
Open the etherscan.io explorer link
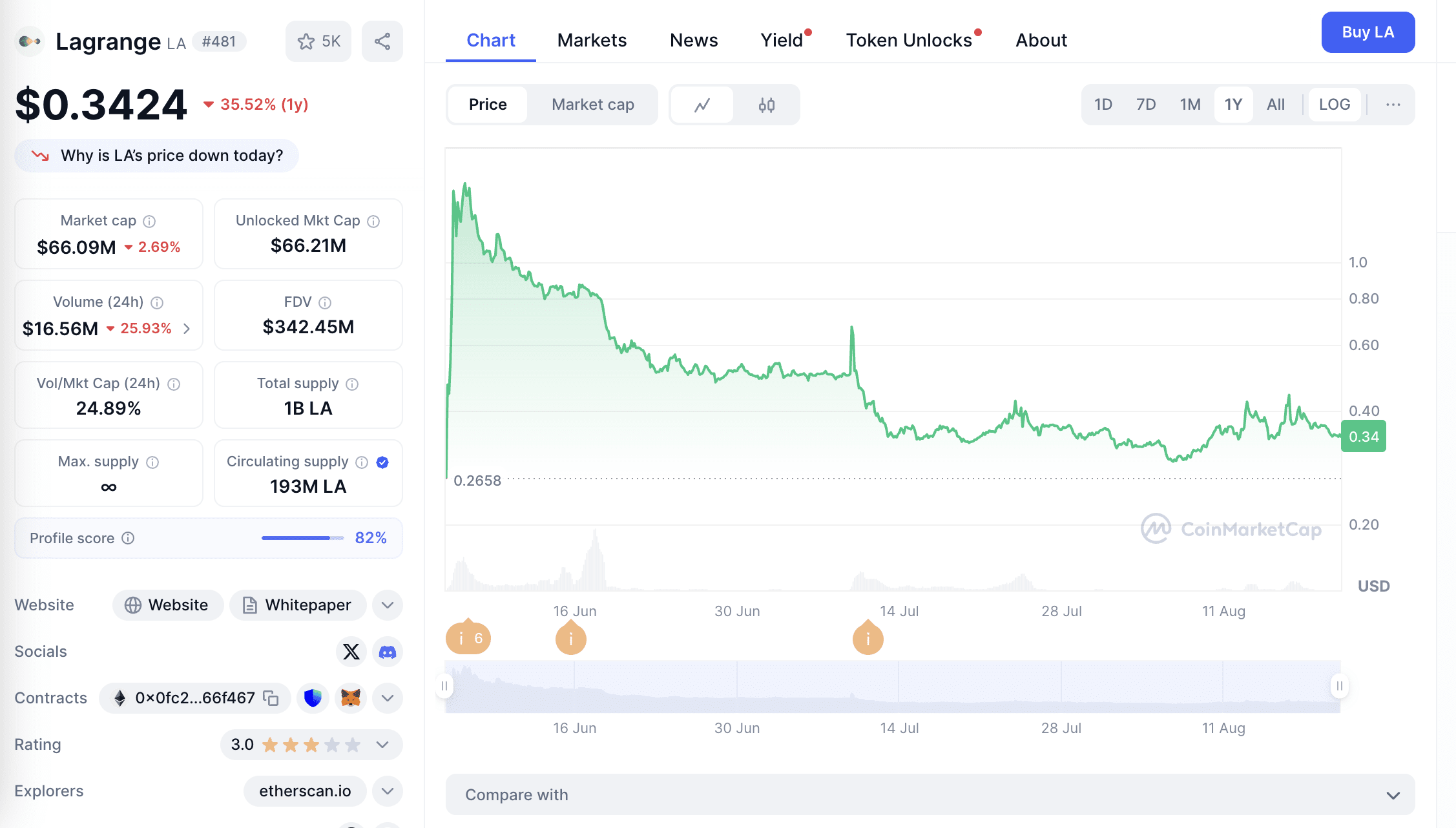point(305,791)
